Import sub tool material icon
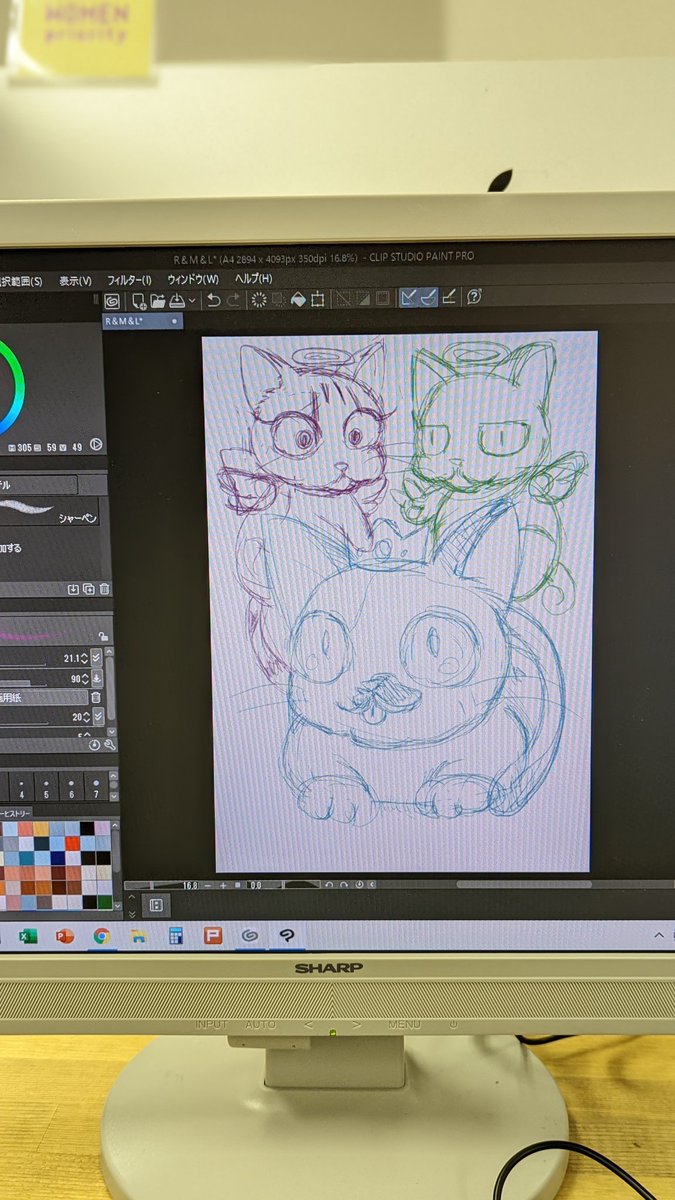Screen dimensions: 675x1200 (x=73, y=590)
